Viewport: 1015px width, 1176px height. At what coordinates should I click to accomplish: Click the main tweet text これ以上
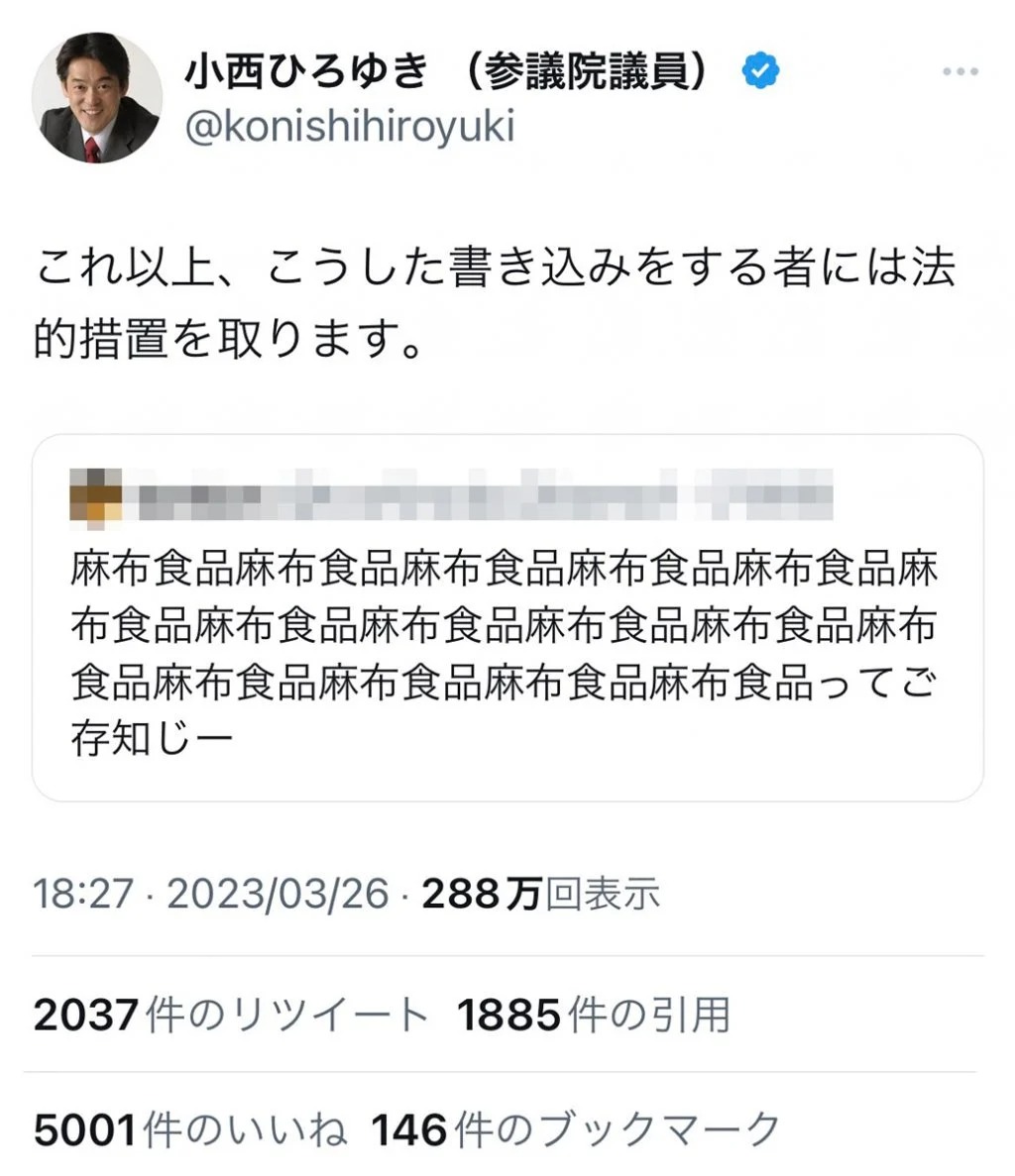tap(125, 267)
